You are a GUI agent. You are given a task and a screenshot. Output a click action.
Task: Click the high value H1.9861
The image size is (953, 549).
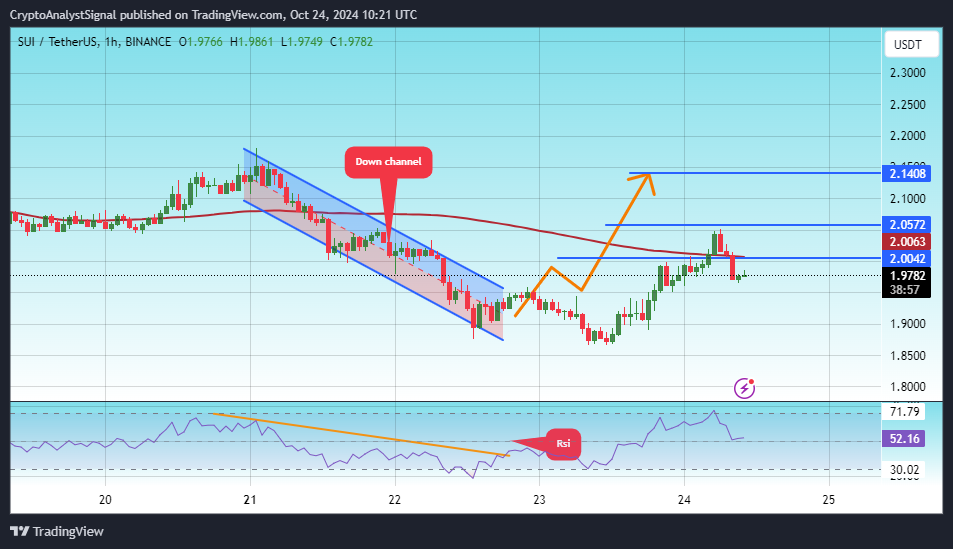tap(252, 42)
